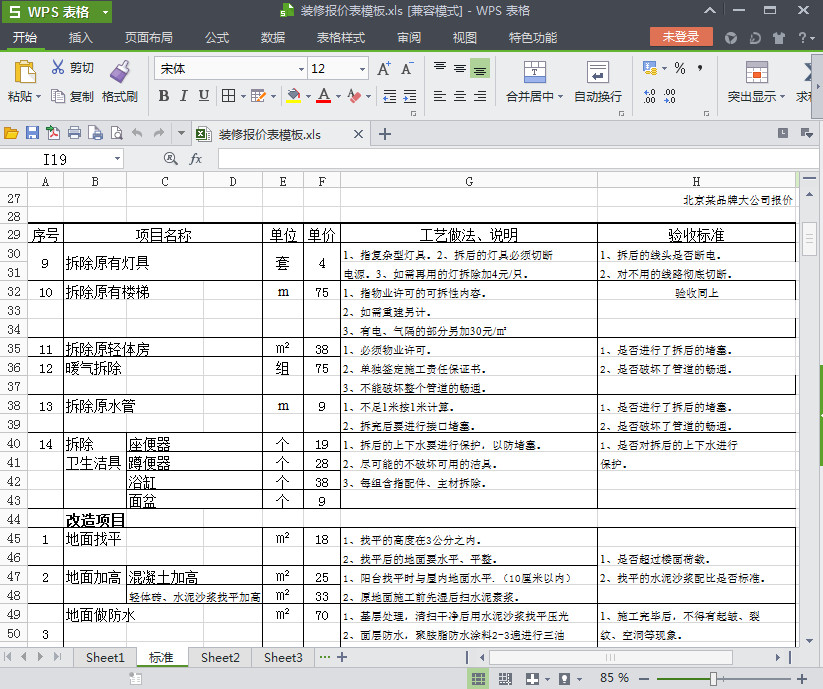Decrease font size with smaller A
This screenshot has height=689, width=823.
(x=407, y=69)
